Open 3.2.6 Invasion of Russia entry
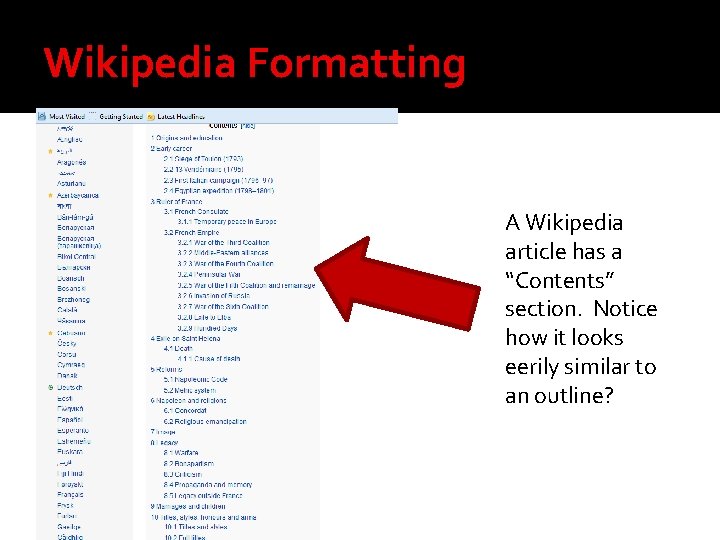This screenshot has width=720, height=540. point(214,296)
